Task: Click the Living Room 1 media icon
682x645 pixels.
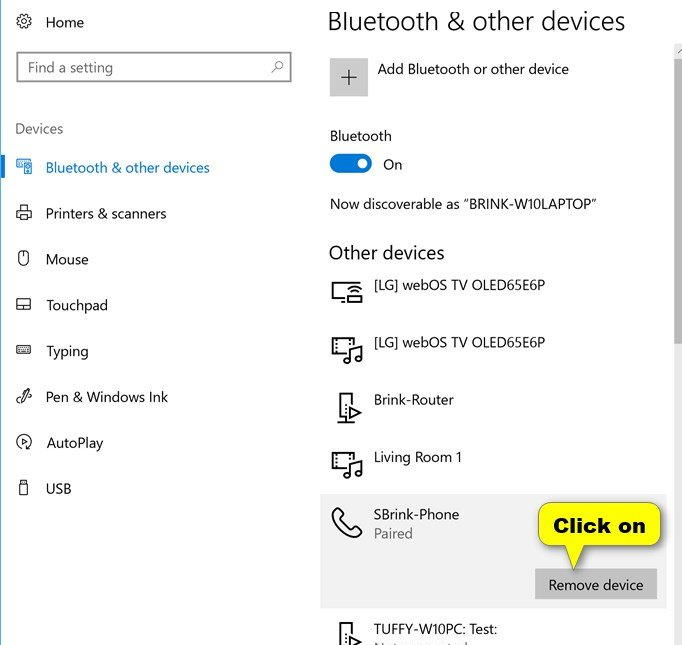Action: tap(347, 465)
